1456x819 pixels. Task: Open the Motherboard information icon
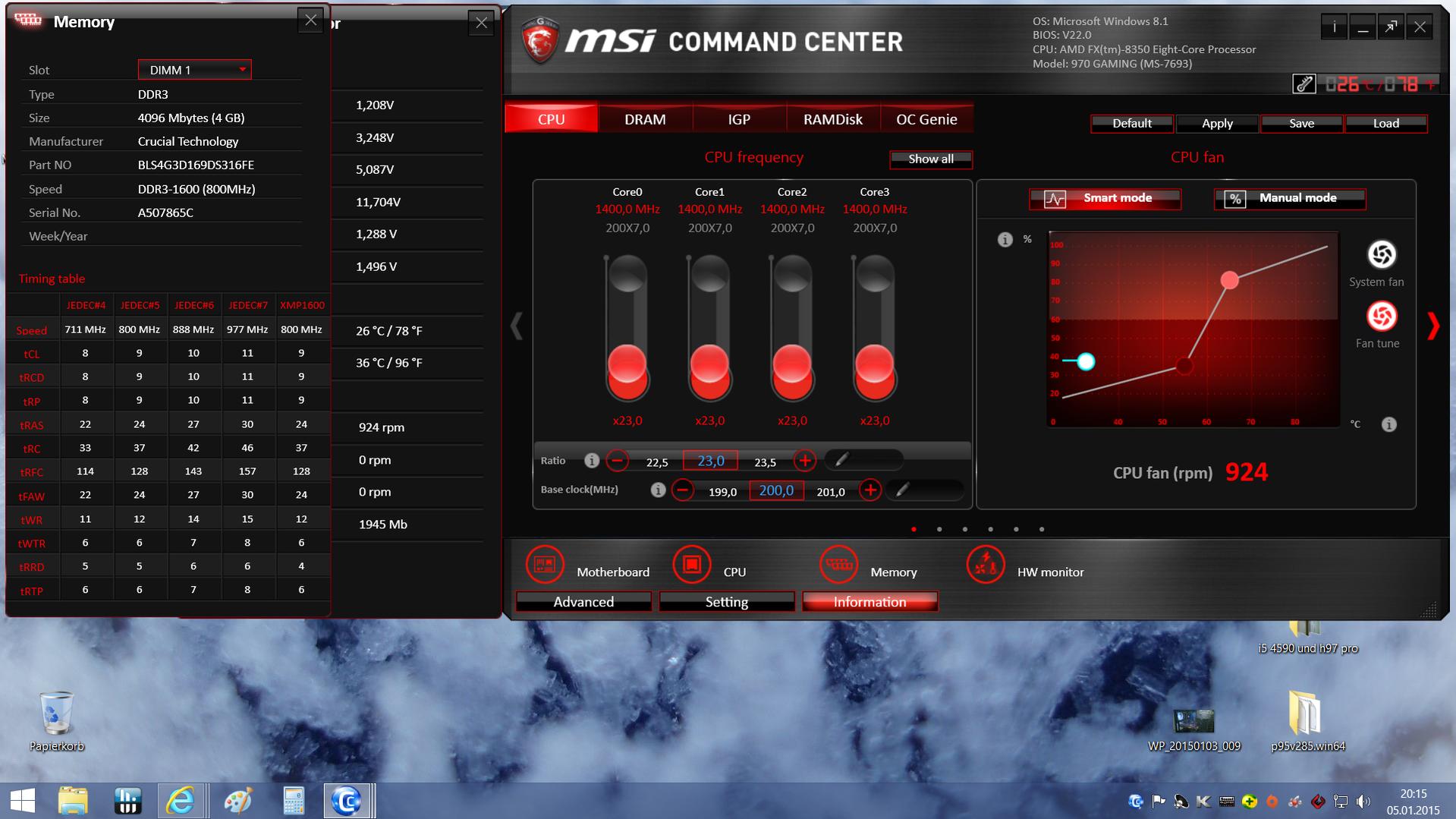(x=545, y=565)
